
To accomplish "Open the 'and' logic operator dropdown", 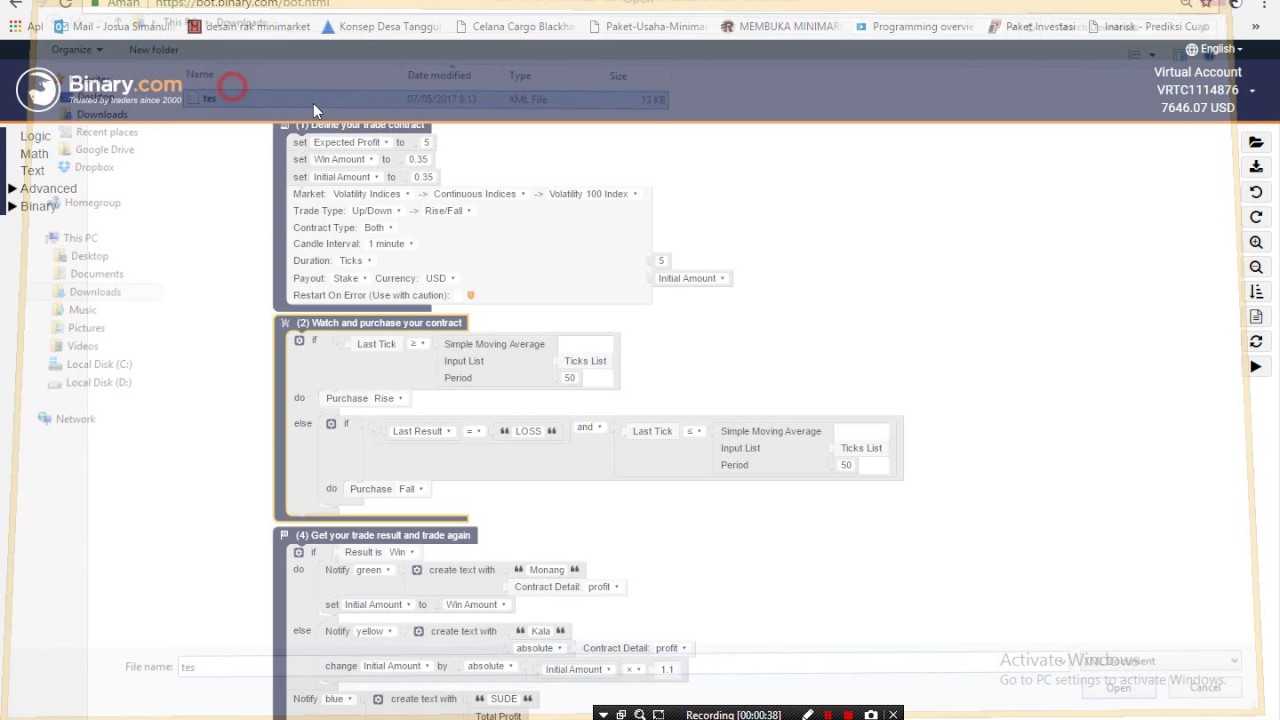I will (x=589, y=428).
